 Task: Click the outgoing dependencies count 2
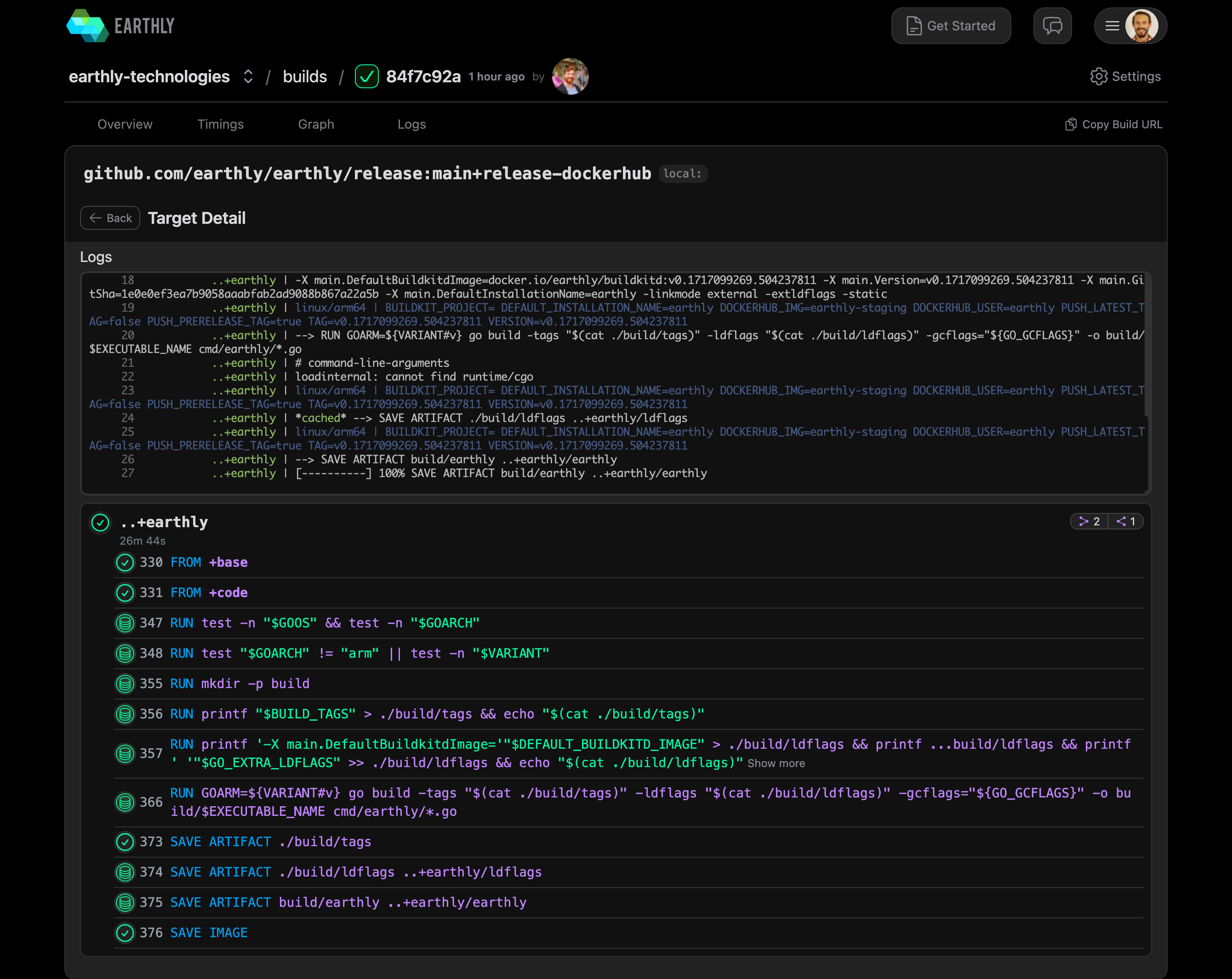[1089, 522]
